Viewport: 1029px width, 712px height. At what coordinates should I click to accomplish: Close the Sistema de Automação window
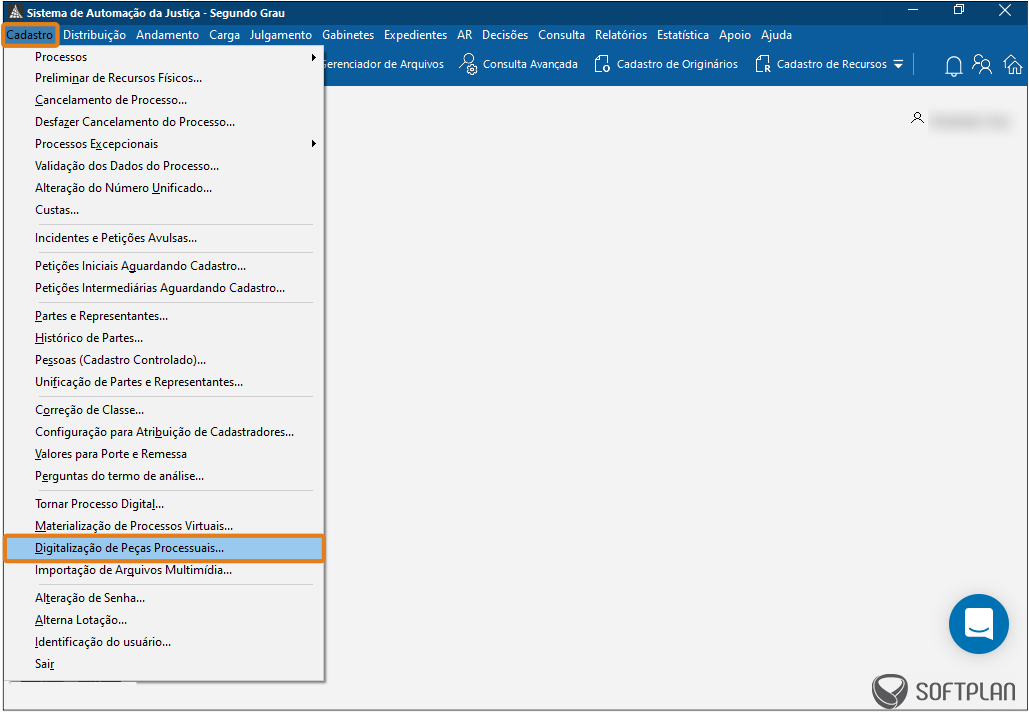pos(1005,10)
